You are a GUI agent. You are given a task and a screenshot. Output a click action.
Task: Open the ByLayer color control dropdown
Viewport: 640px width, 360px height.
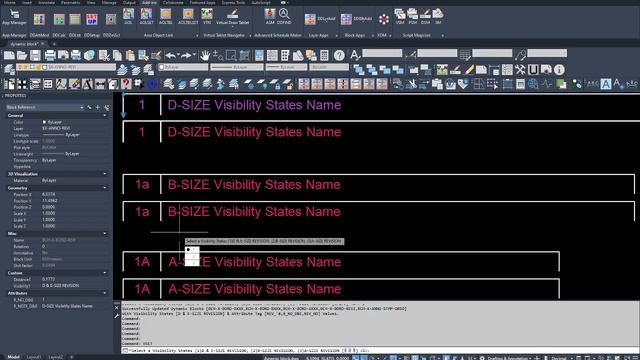click(183, 67)
